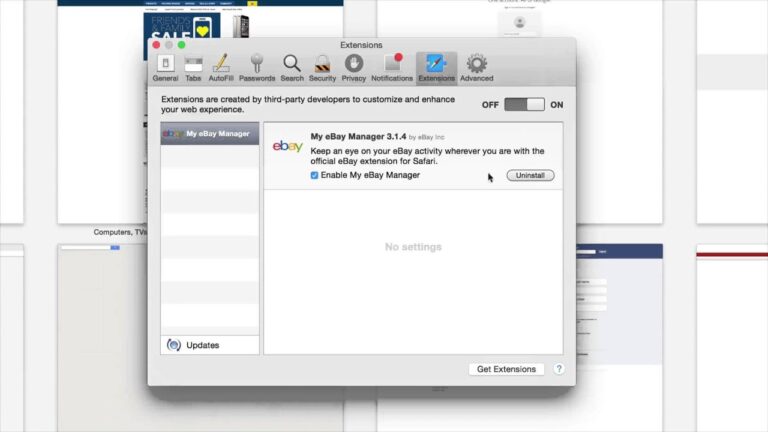Open the Passwords preferences pane

[x=257, y=68]
